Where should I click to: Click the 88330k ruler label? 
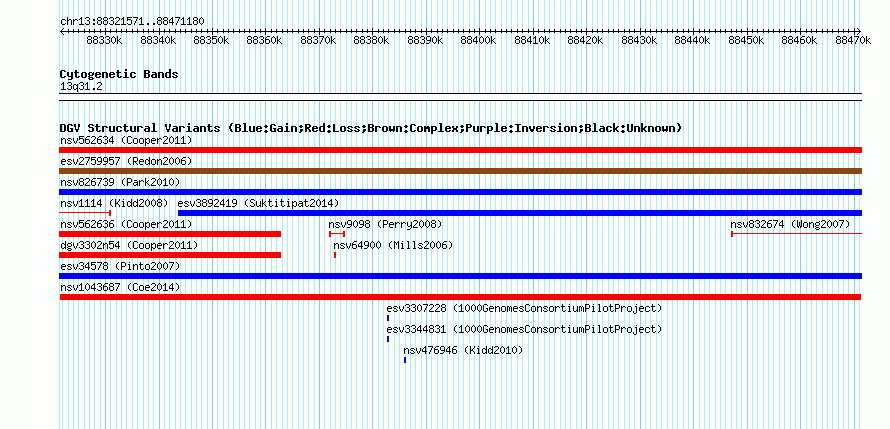pos(104,41)
